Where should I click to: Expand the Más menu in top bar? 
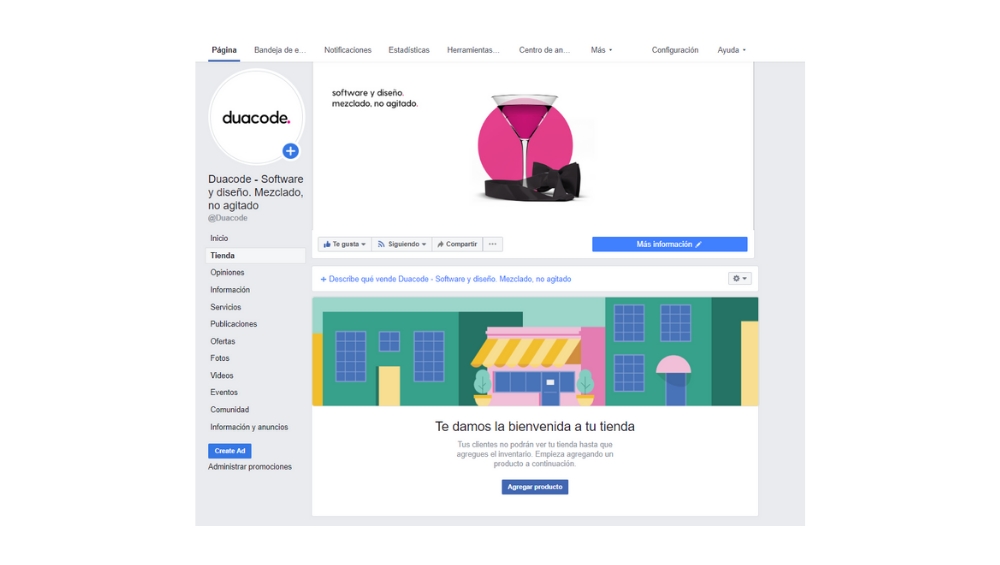pos(601,50)
